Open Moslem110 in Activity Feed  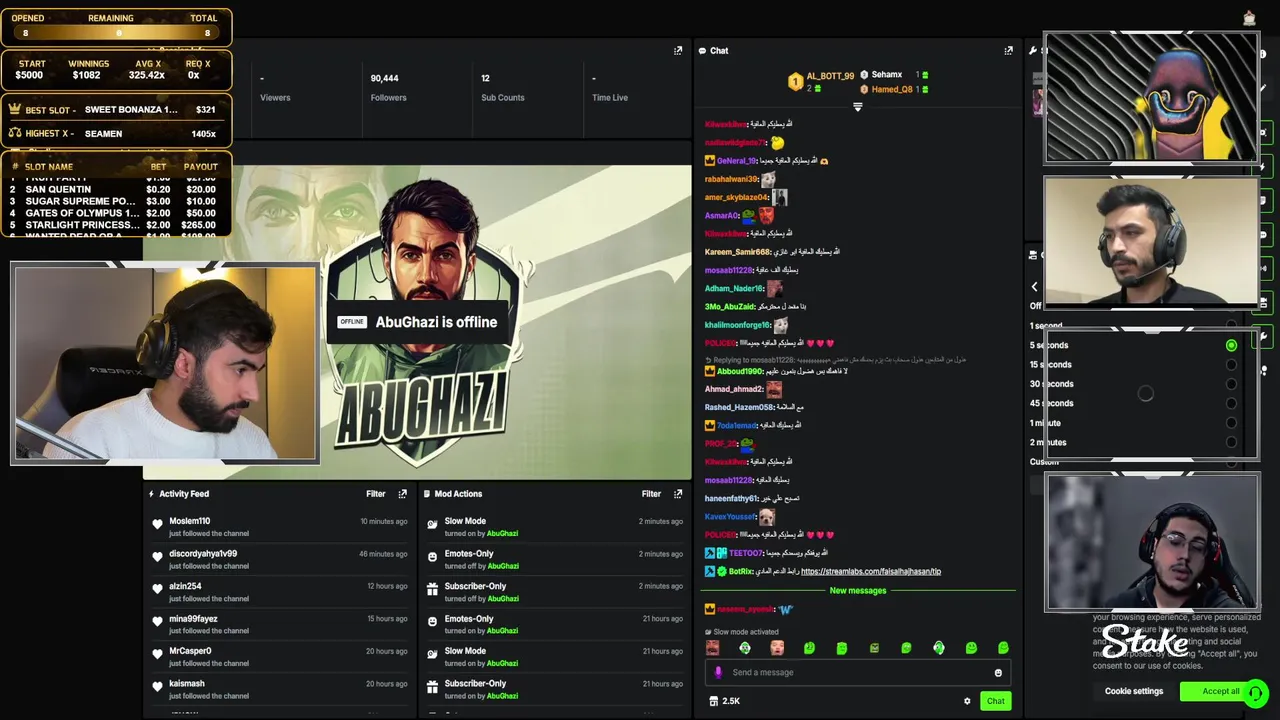(x=189, y=521)
